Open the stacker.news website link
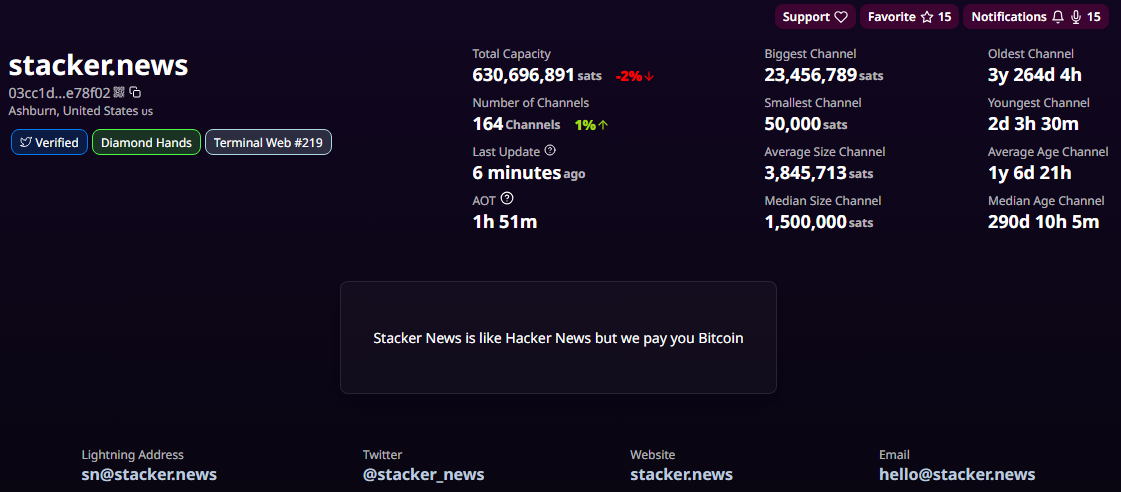 681,474
